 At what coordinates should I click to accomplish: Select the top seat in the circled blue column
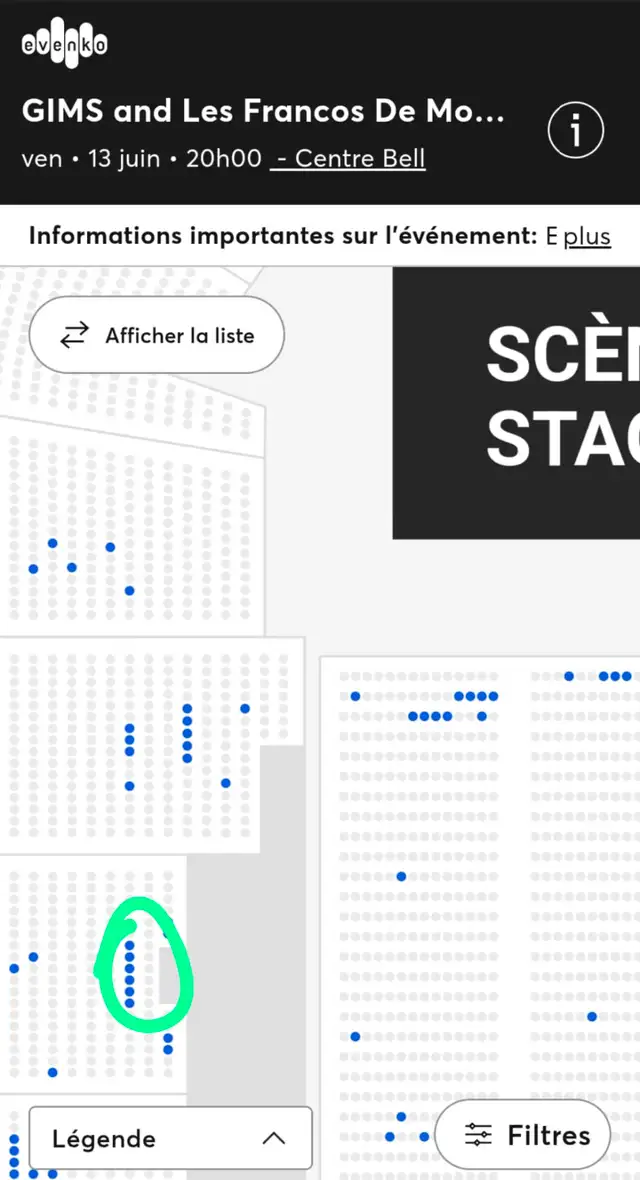(x=130, y=945)
